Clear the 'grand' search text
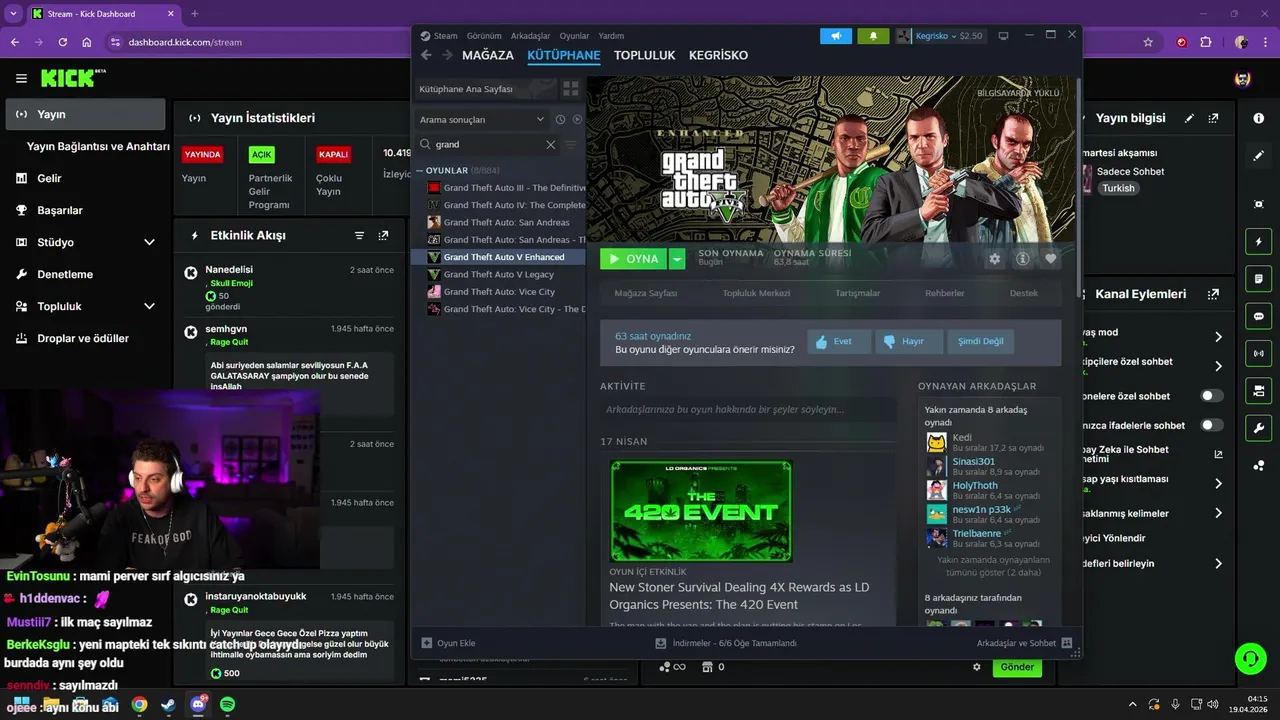 click(550, 144)
